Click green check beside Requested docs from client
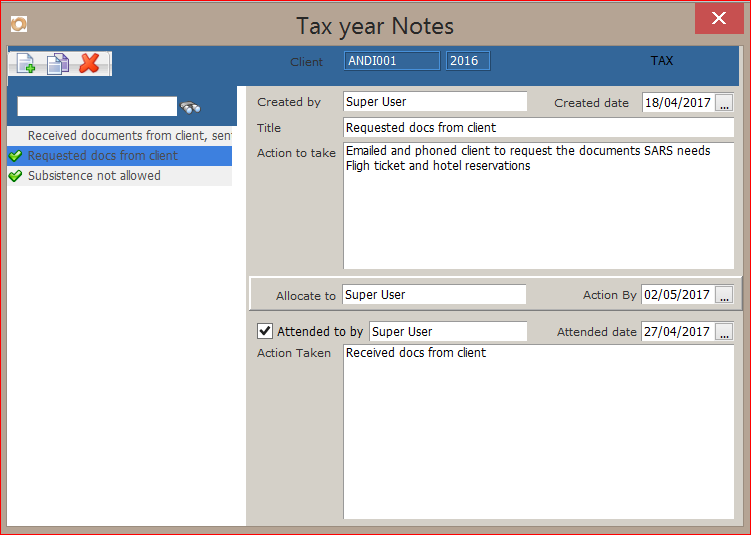 tap(15, 156)
